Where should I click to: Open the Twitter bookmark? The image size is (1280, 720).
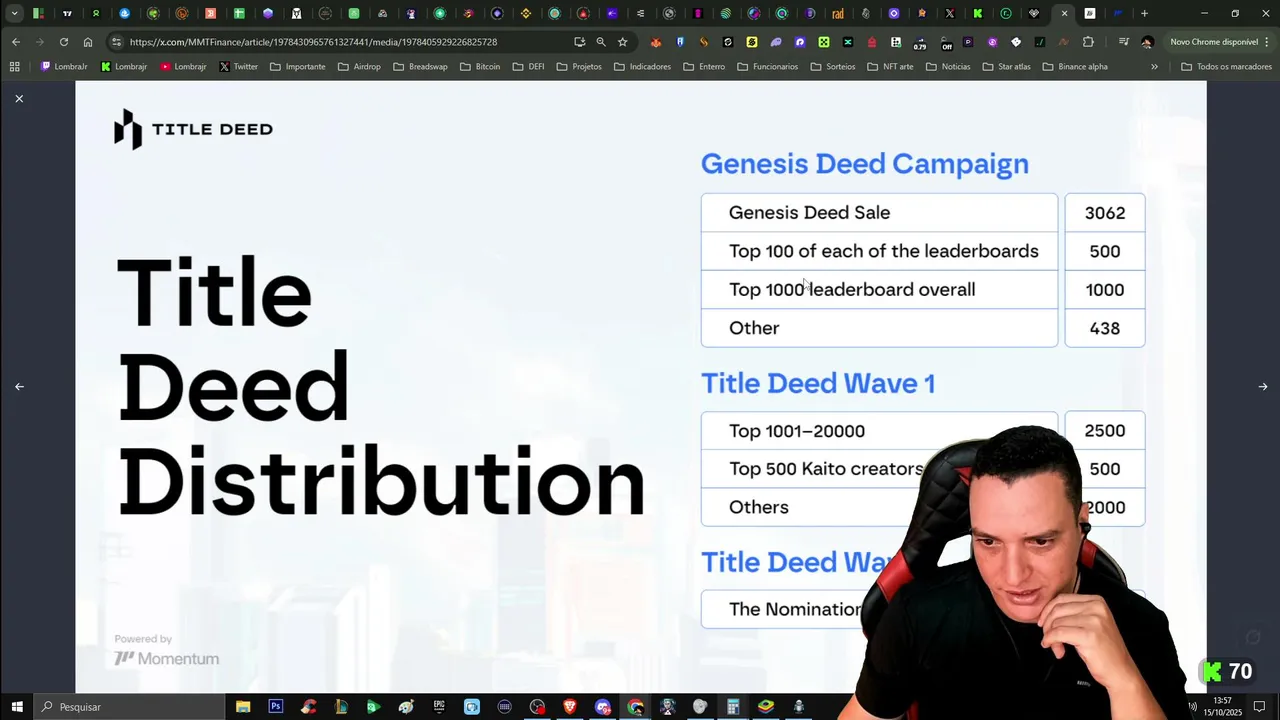(239, 66)
